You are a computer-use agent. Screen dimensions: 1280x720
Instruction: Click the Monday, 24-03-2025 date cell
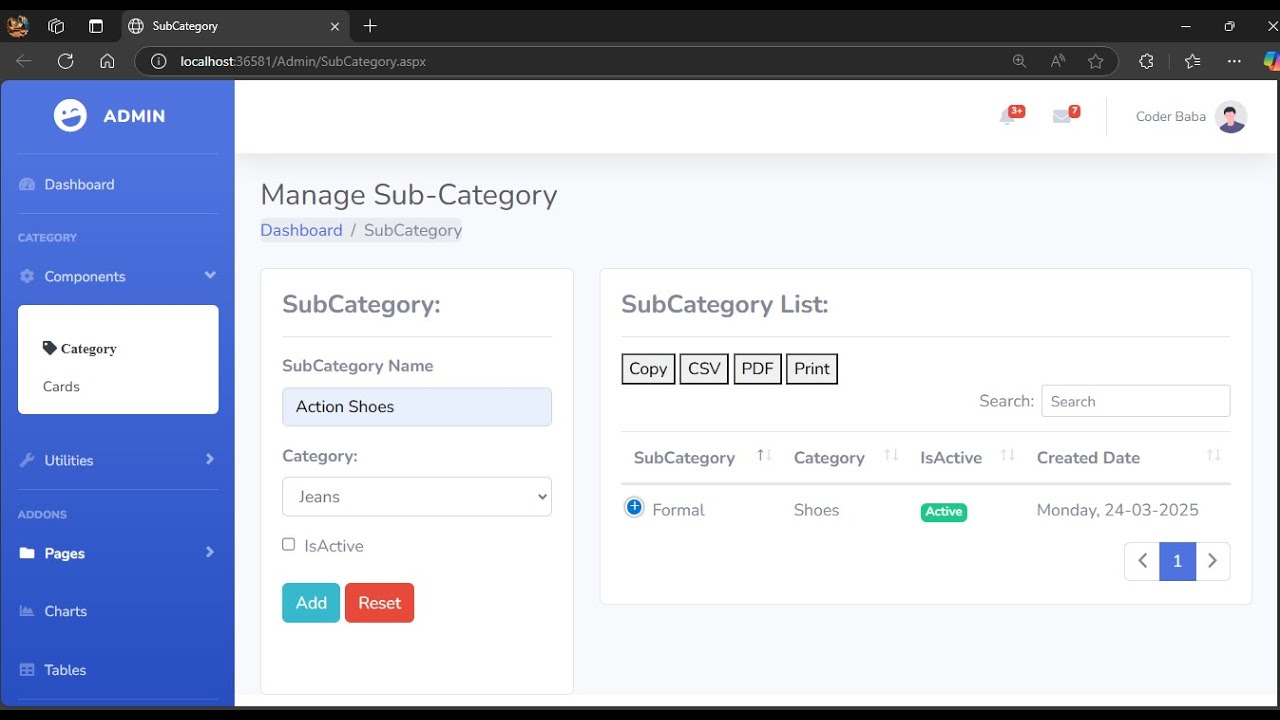pyautogui.click(x=1118, y=510)
